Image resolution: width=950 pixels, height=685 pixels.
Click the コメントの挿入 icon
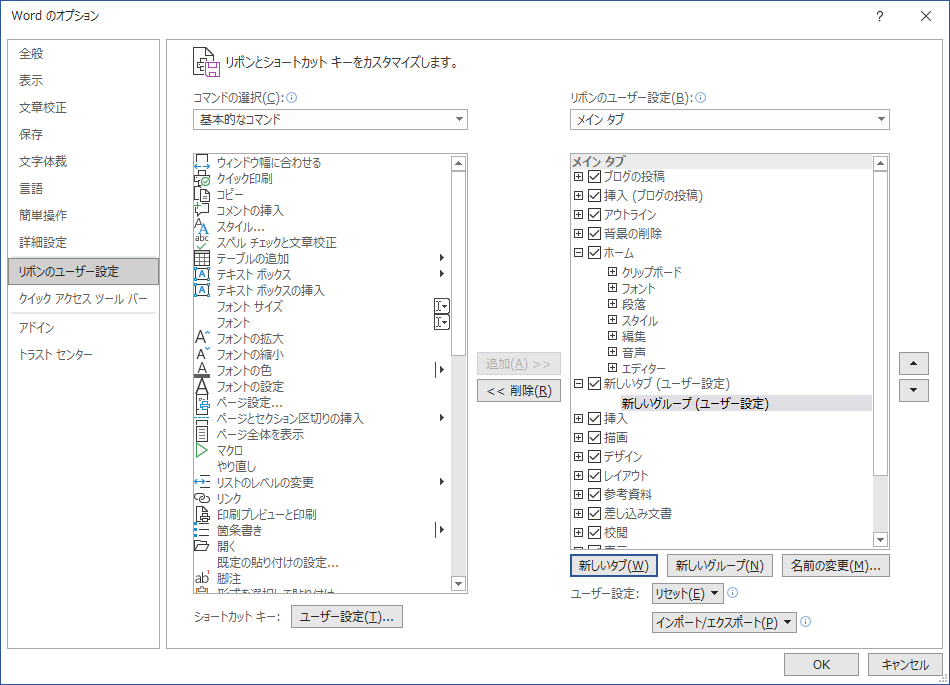click(x=202, y=210)
